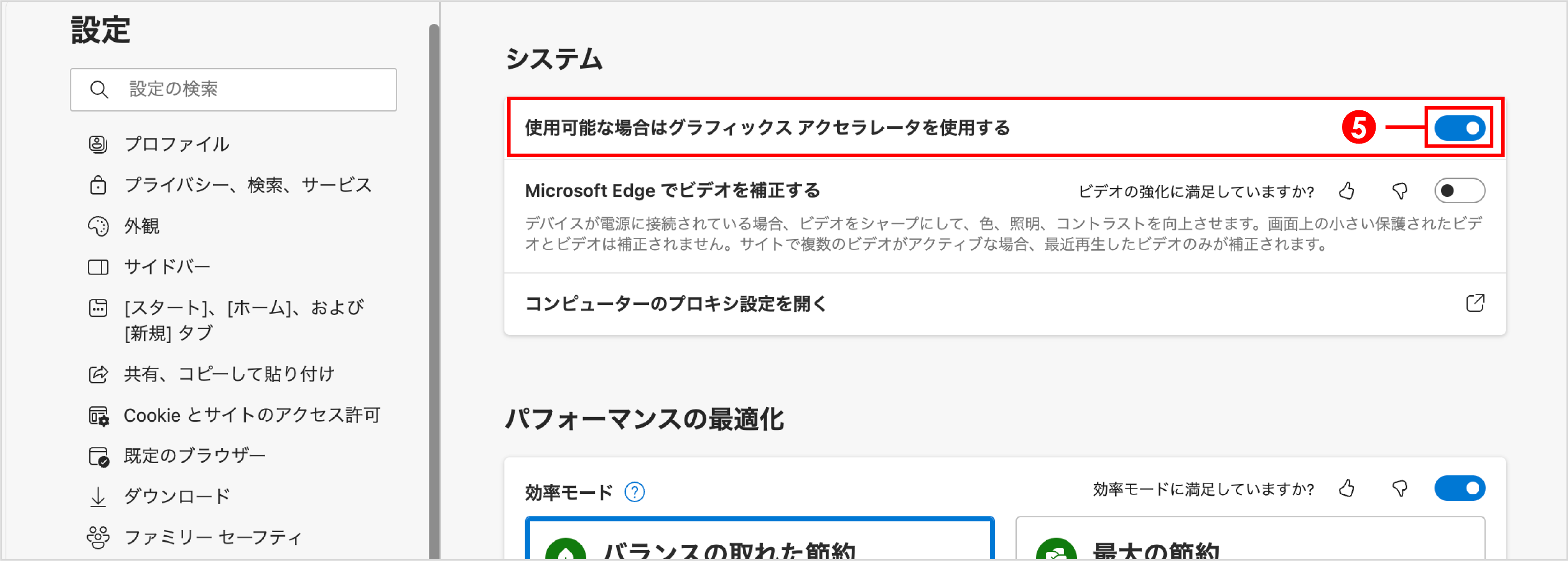Turn off the 効率モード toggle
Viewport: 1568px width, 561px height.
pos(1460,488)
